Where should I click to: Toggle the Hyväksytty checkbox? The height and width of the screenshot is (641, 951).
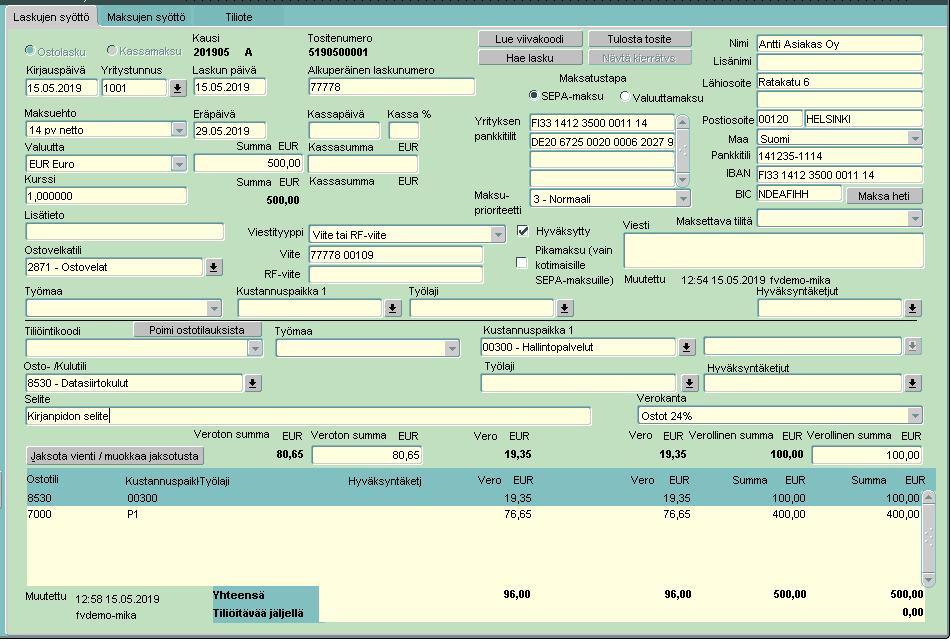(x=522, y=231)
